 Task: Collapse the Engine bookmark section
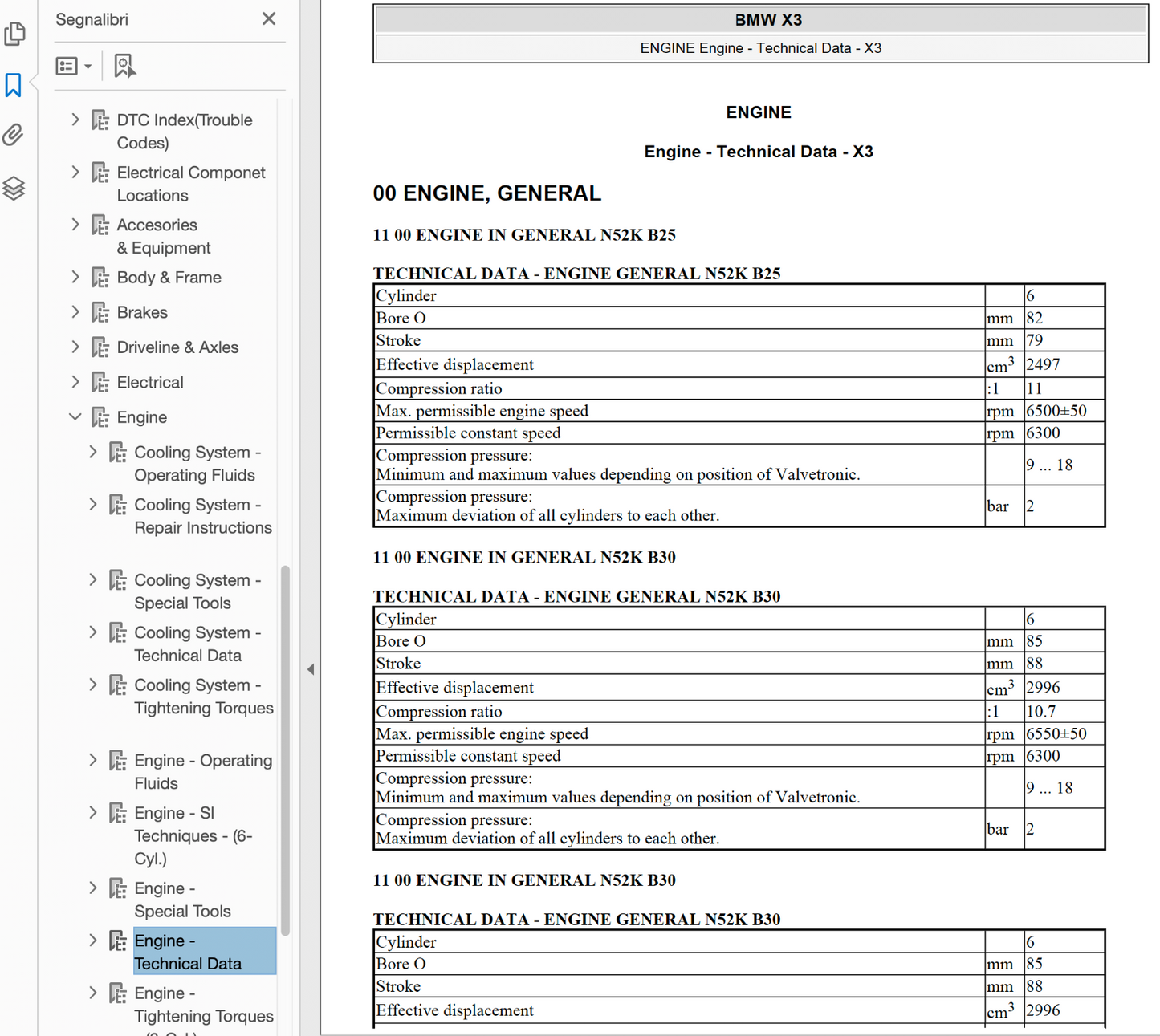click(x=75, y=417)
